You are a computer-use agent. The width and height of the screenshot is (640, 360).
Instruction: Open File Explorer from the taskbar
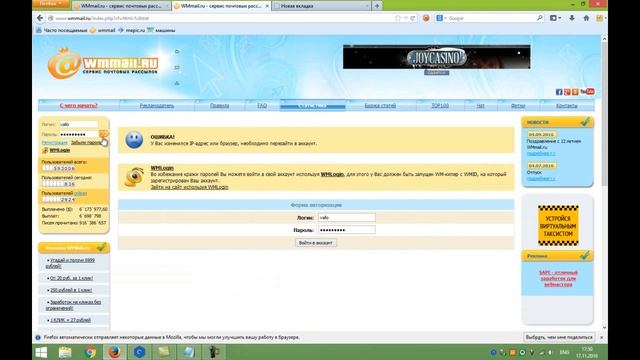tap(65, 352)
